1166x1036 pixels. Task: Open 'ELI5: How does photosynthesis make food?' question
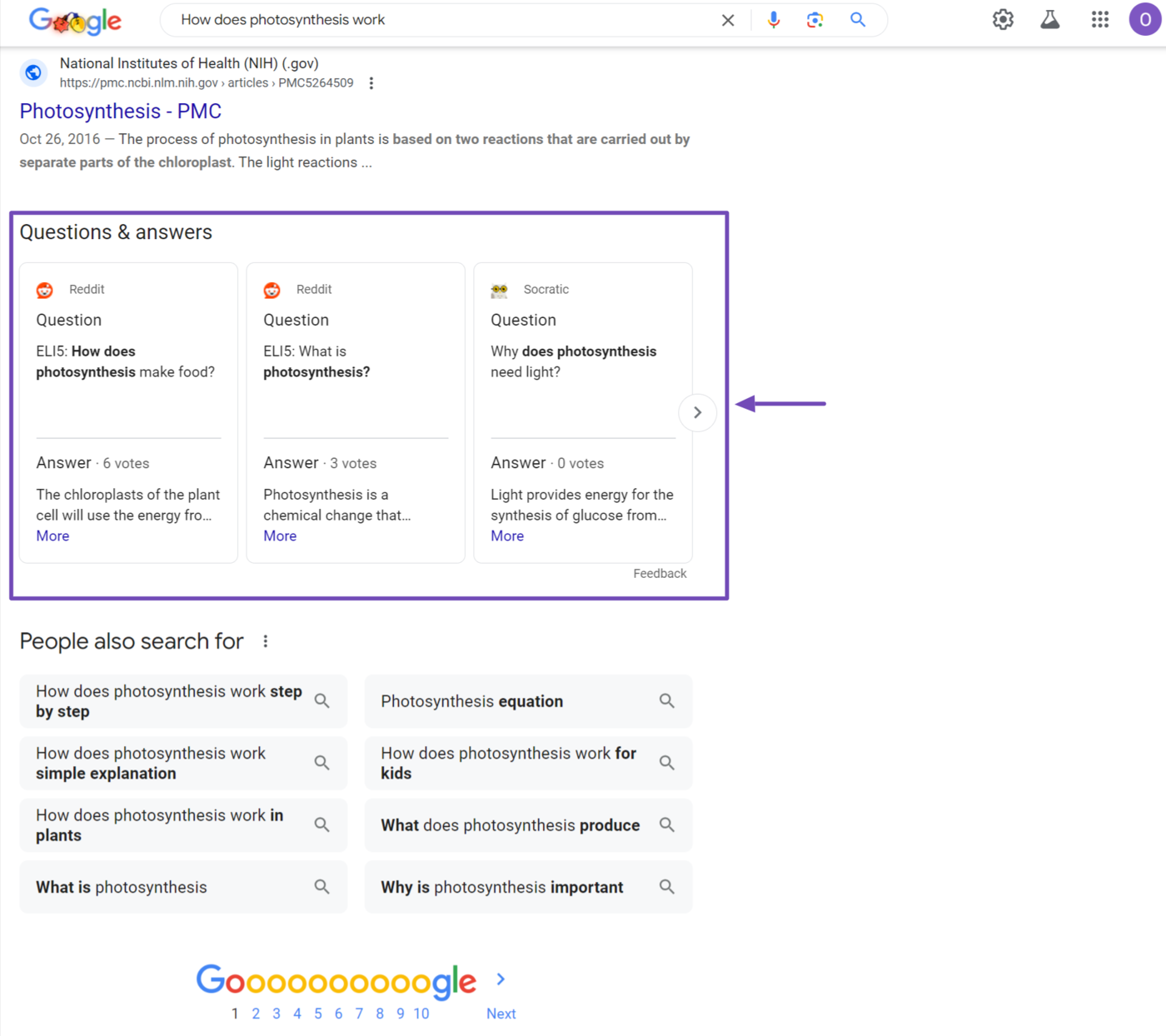[x=126, y=362]
